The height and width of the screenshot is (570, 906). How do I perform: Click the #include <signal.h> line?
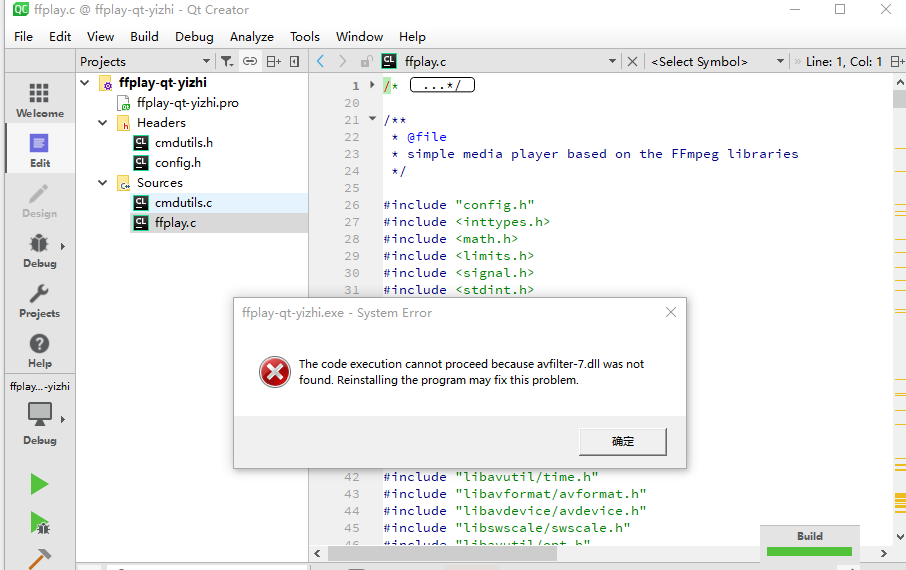(x=459, y=273)
